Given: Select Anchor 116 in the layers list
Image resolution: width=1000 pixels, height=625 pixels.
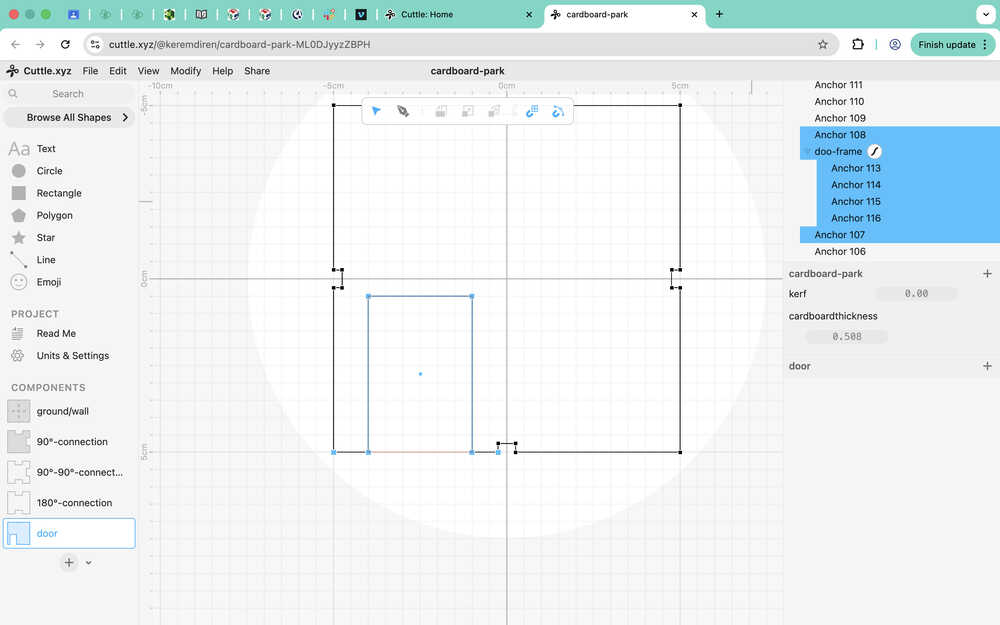Looking at the screenshot, I should tap(855, 218).
